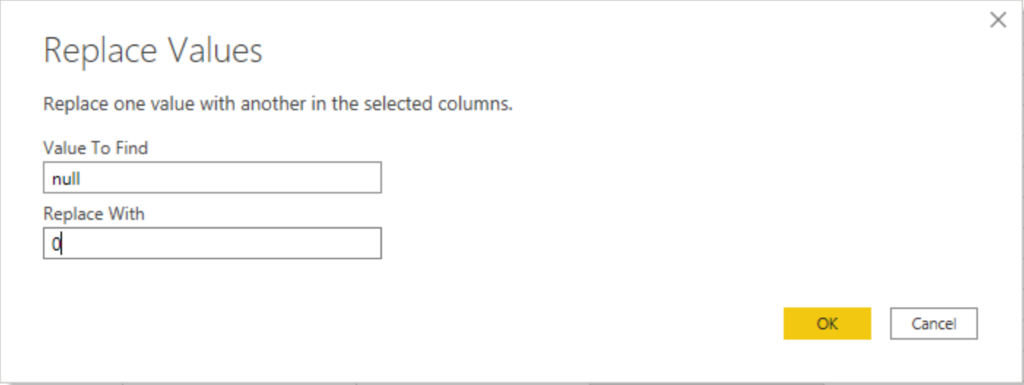
Task: Select the Value To Find label
Action: click(95, 147)
